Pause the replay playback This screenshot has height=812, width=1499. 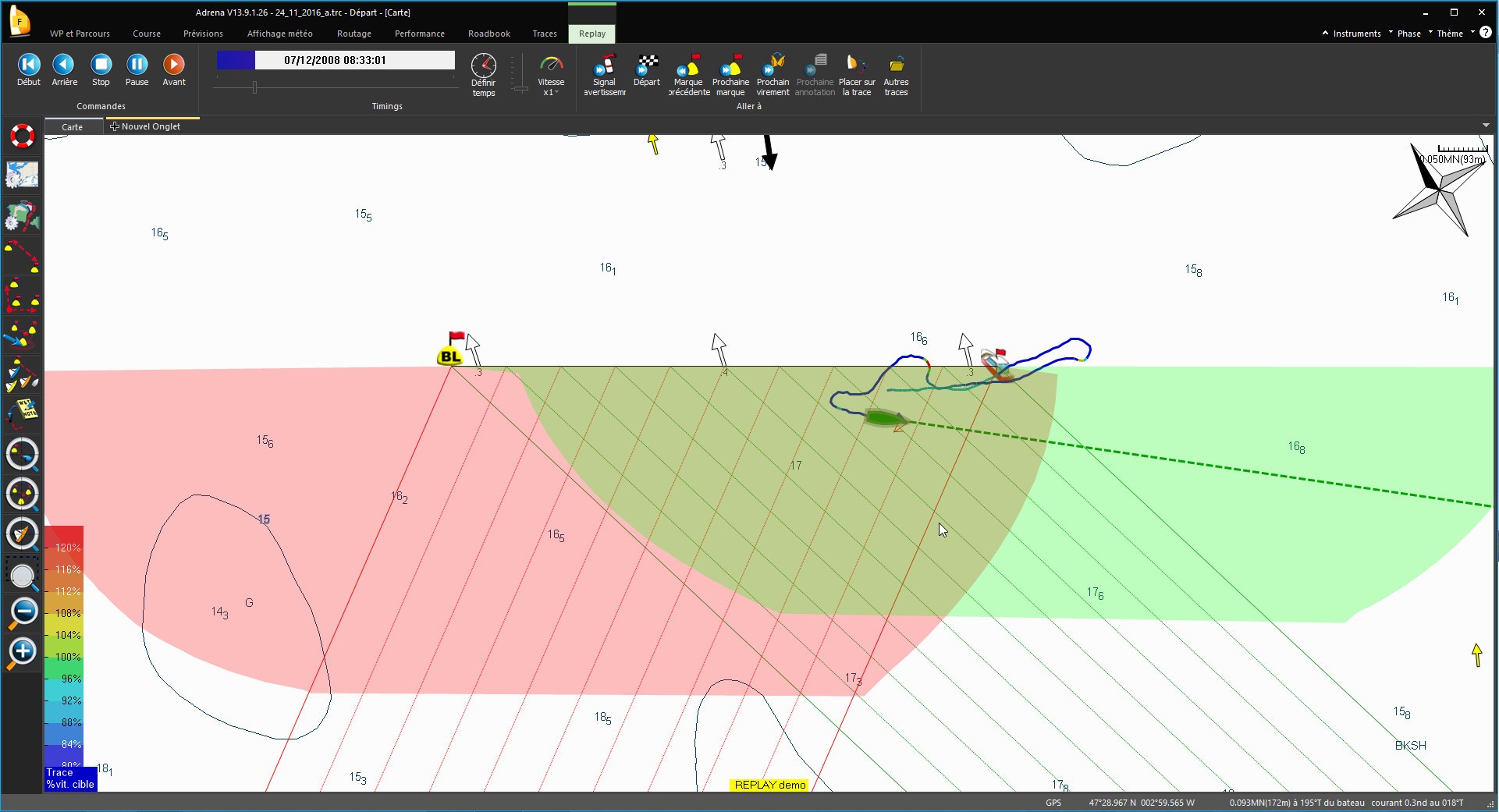point(137,69)
